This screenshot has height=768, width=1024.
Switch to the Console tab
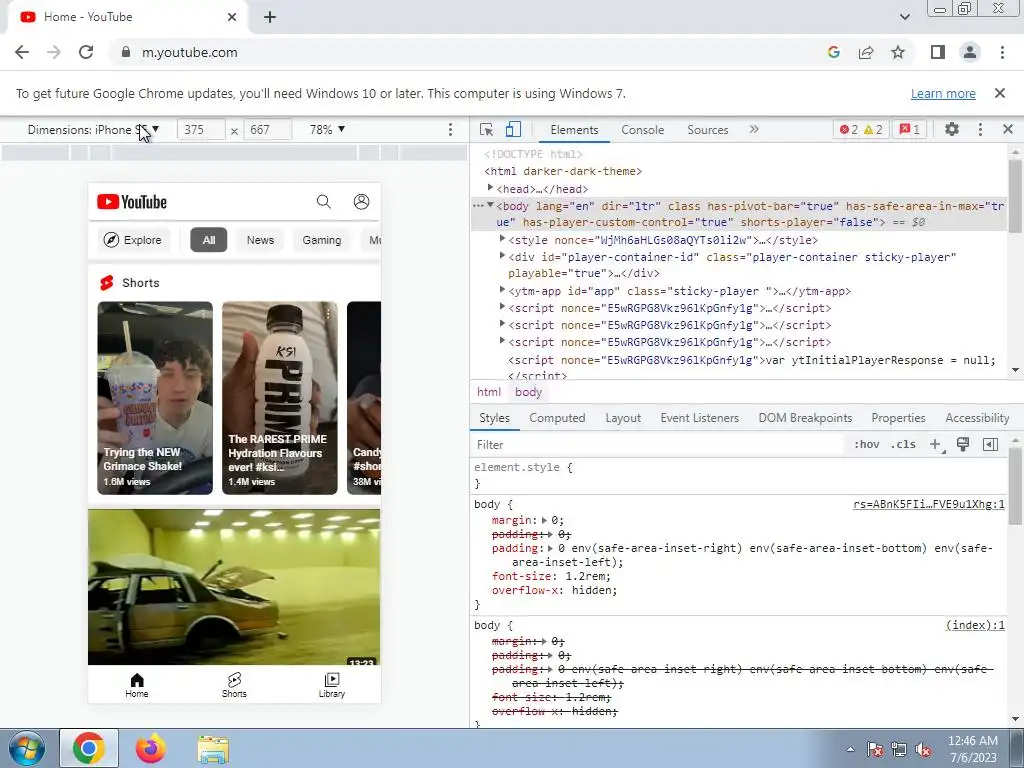pos(643,129)
